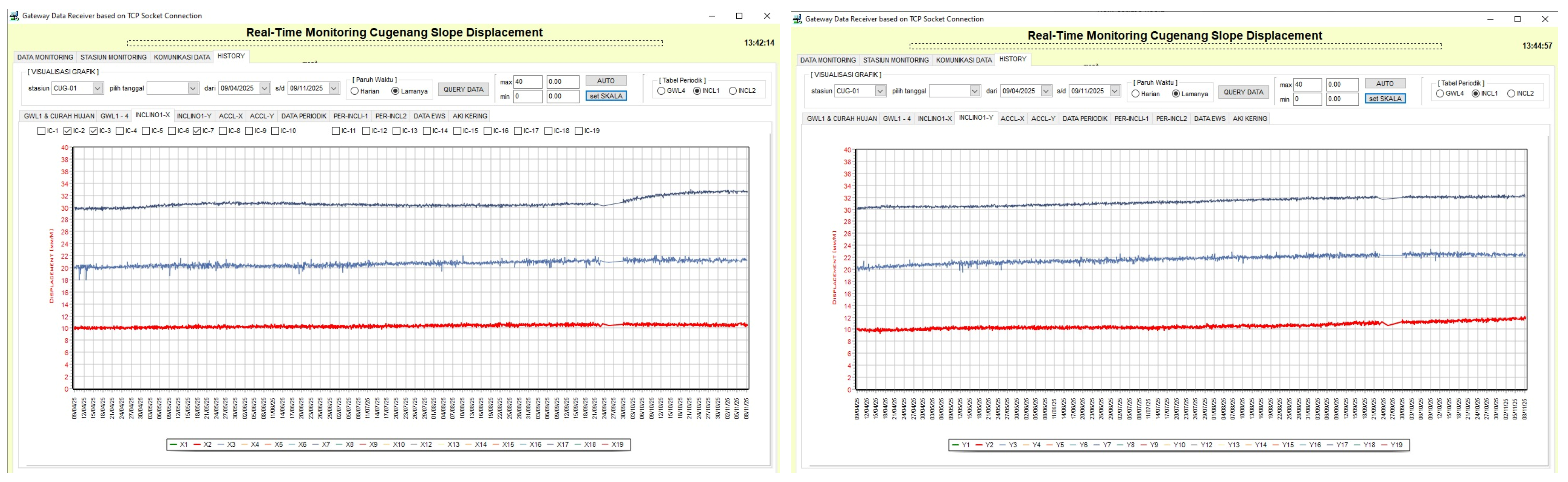The height and width of the screenshot is (482, 1568).
Task: Open the stasiun dropdown in right window
Action: click(880, 91)
